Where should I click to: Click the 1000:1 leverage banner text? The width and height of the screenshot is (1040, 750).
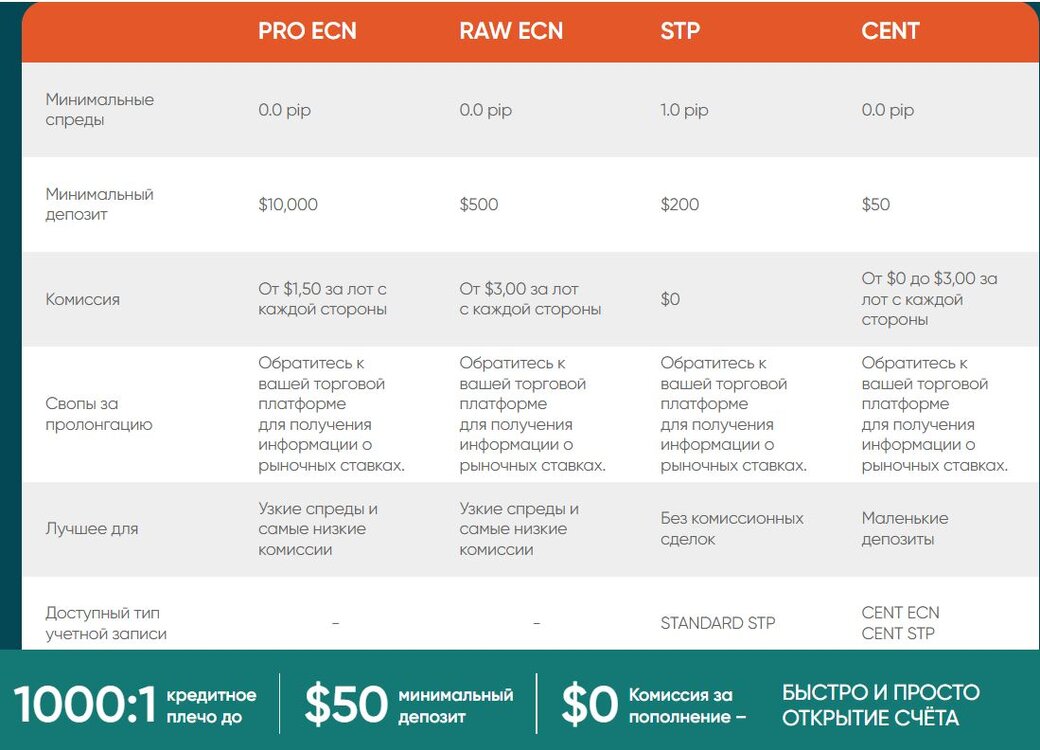click(x=135, y=704)
